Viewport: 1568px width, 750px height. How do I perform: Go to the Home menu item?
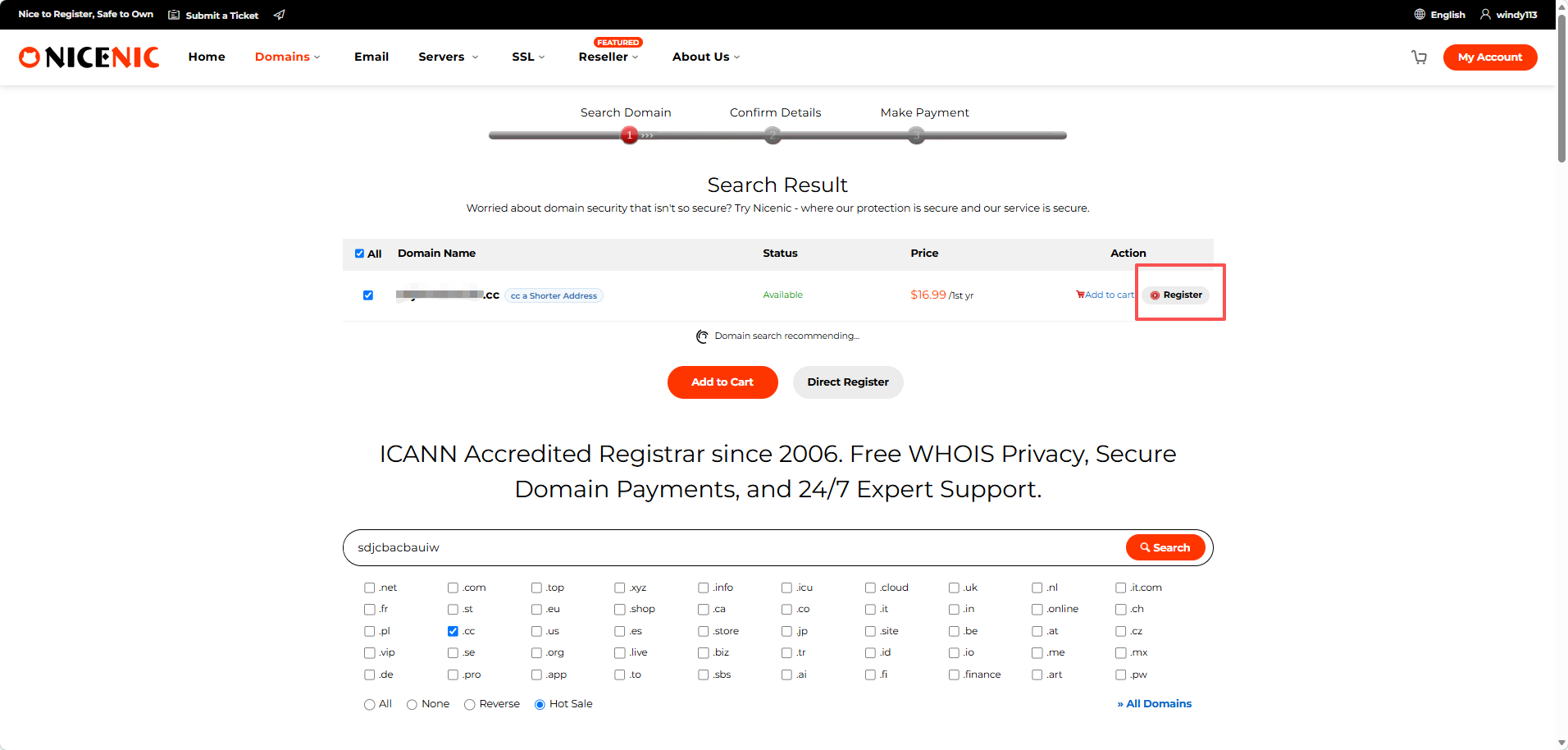coord(207,57)
